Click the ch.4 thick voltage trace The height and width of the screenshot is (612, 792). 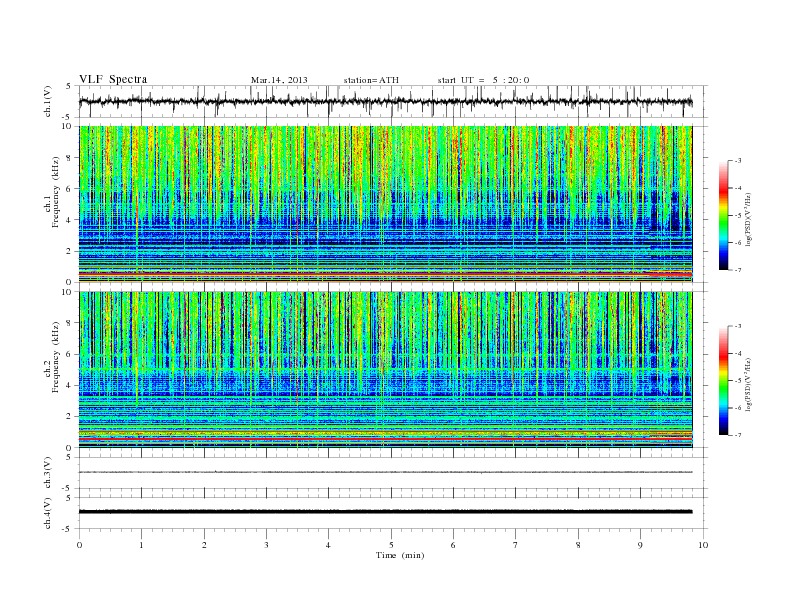click(x=386, y=512)
